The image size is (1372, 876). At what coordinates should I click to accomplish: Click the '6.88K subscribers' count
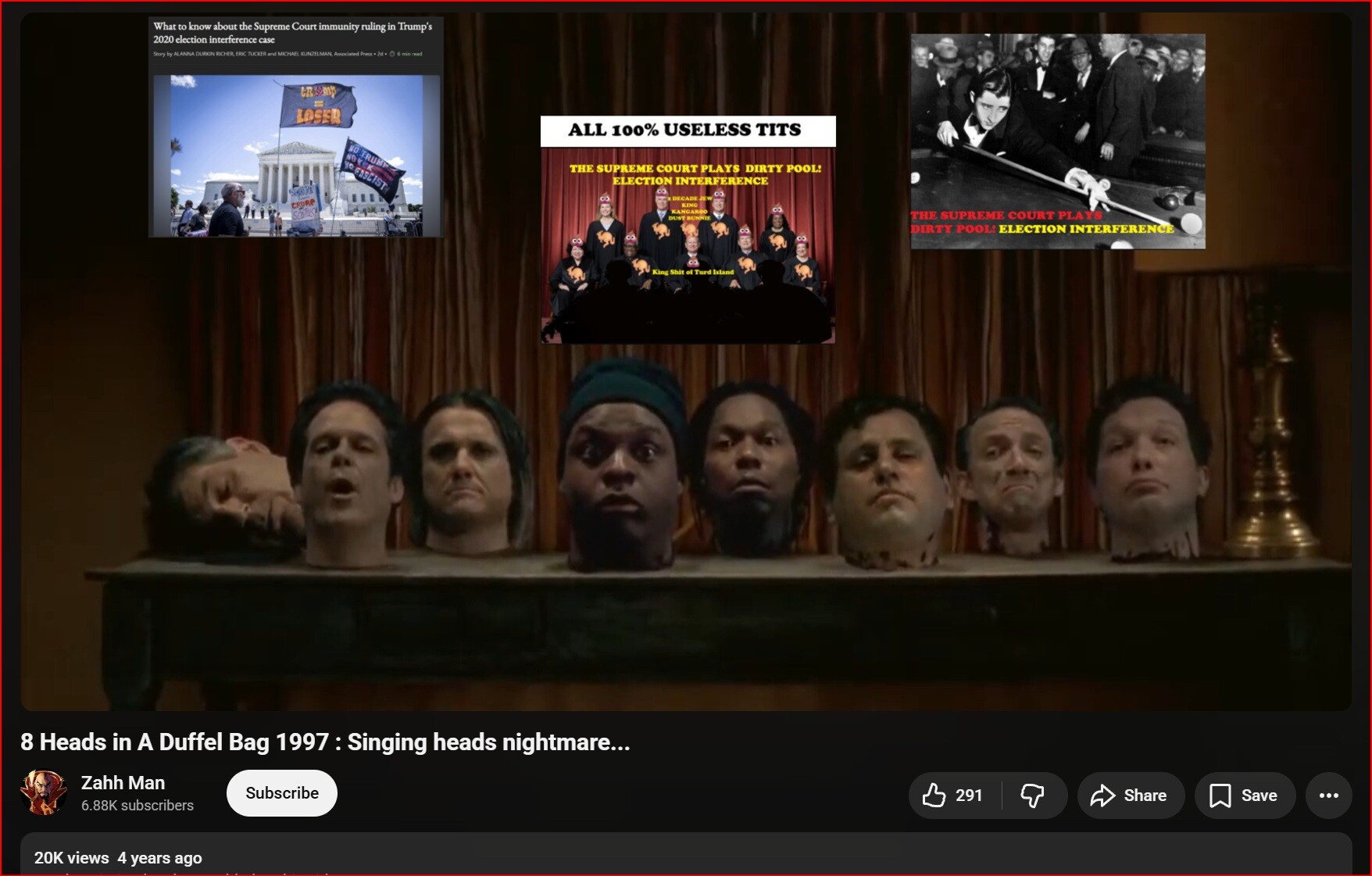138,806
